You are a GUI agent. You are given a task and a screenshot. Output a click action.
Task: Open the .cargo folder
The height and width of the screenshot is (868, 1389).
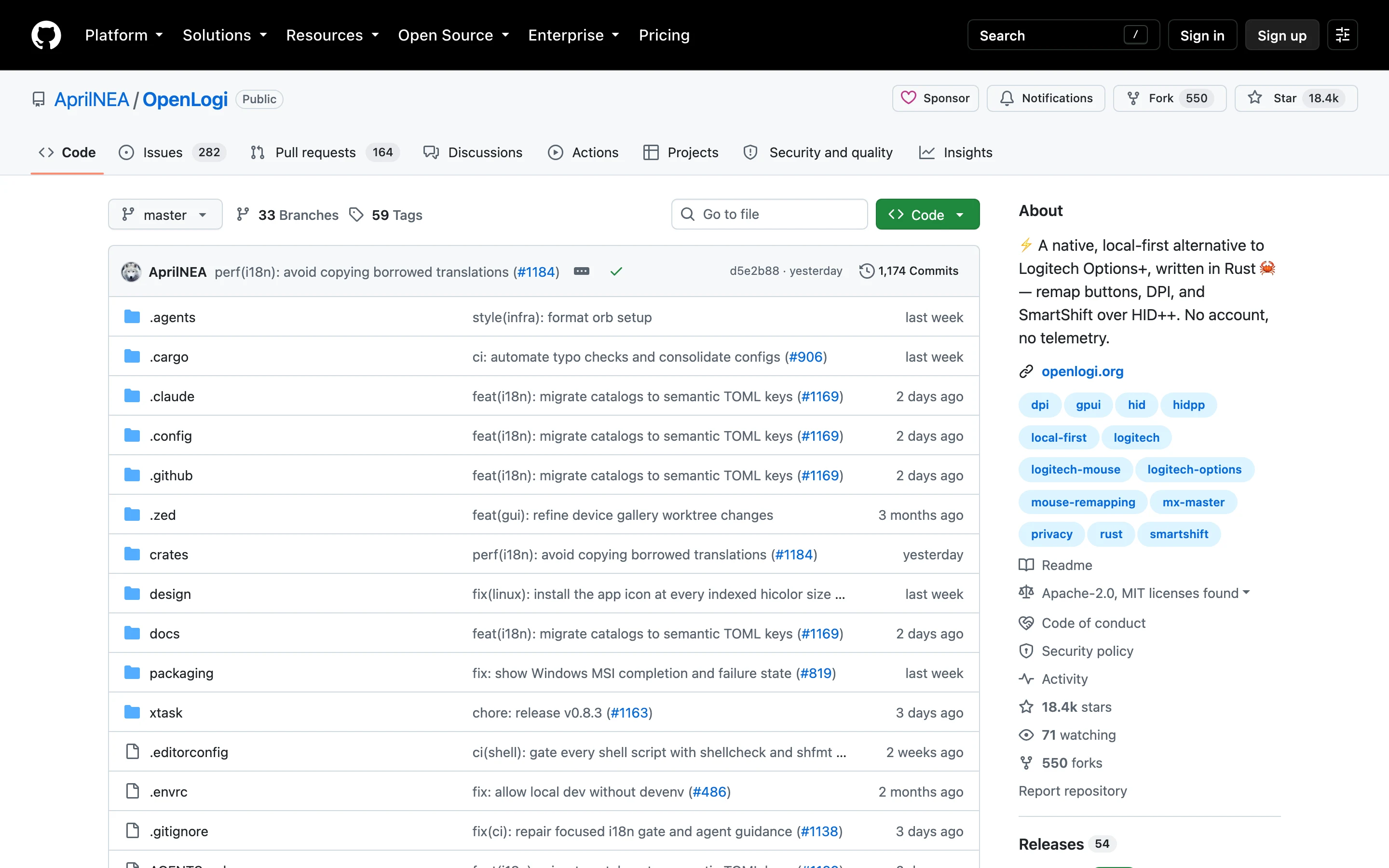pos(169,356)
